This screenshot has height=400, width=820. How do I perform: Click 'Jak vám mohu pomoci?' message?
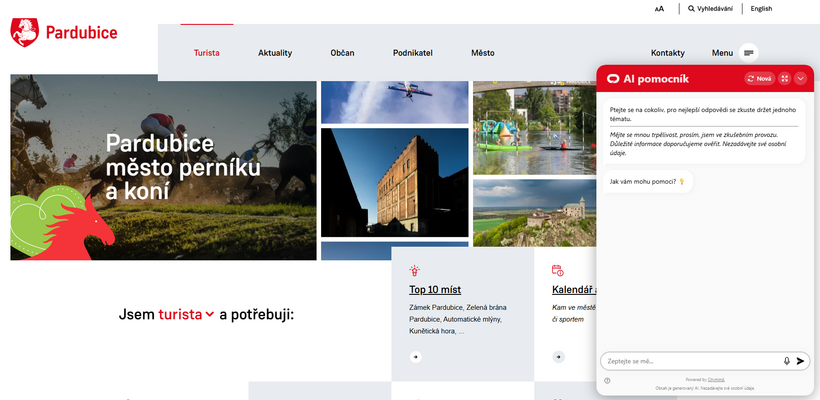click(x=647, y=181)
